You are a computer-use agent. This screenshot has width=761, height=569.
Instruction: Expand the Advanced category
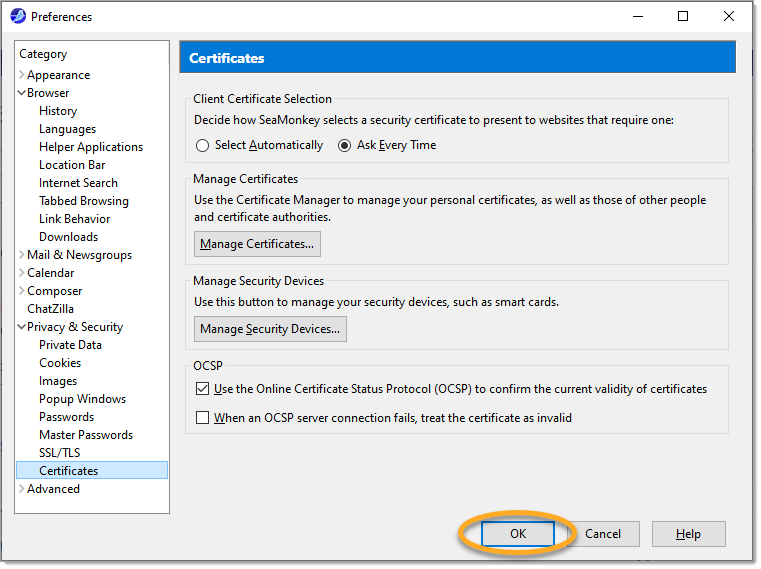point(22,489)
